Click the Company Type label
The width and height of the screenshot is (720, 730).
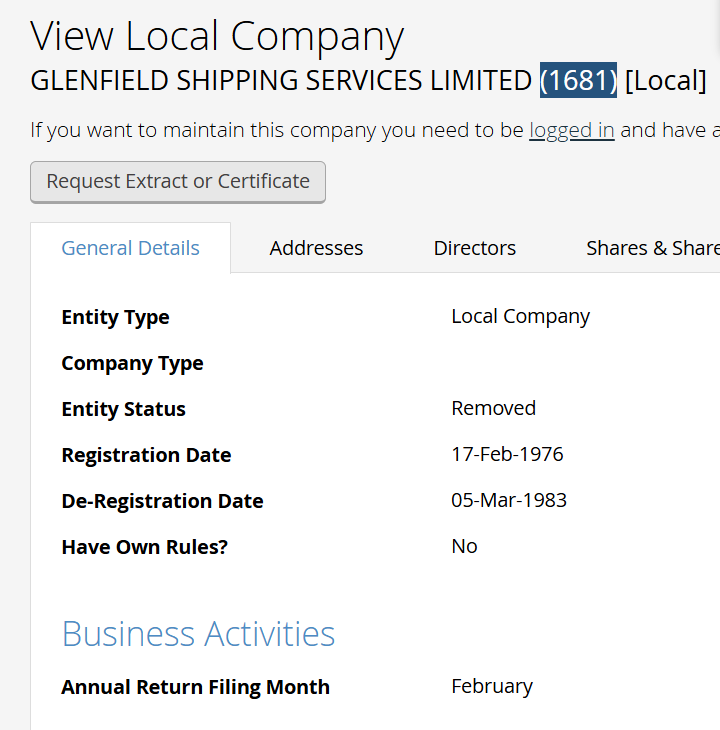click(x=132, y=363)
